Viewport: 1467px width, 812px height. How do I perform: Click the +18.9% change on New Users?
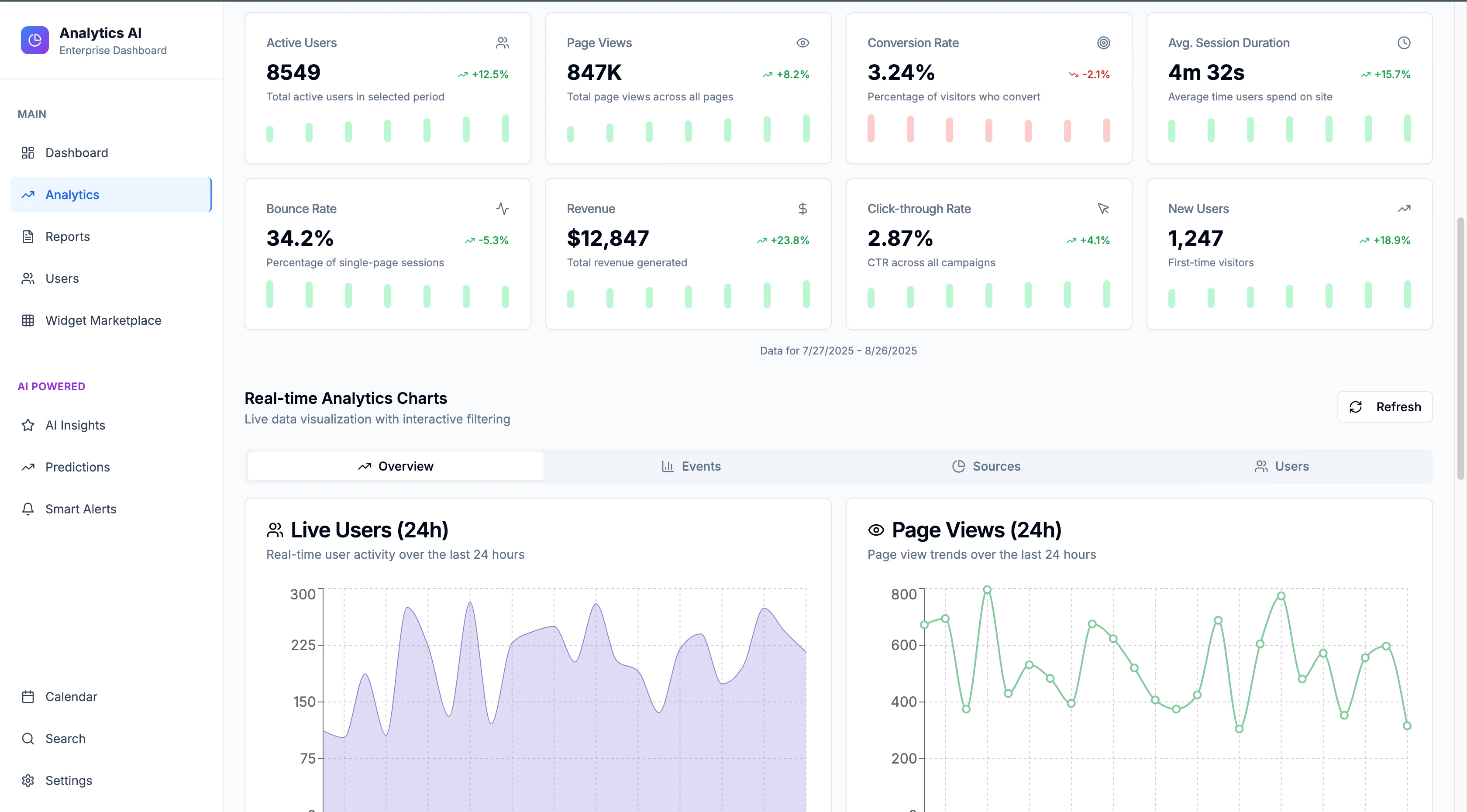click(x=1384, y=240)
